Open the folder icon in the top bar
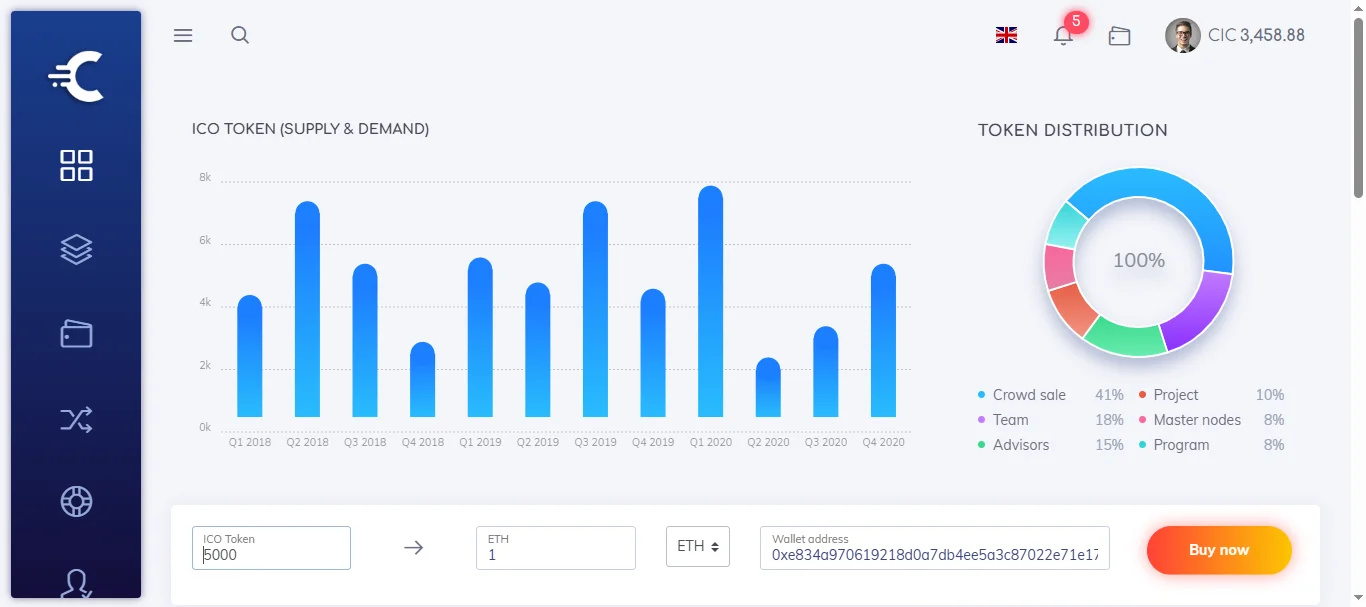This screenshot has width=1366, height=607. pos(1119,35)
